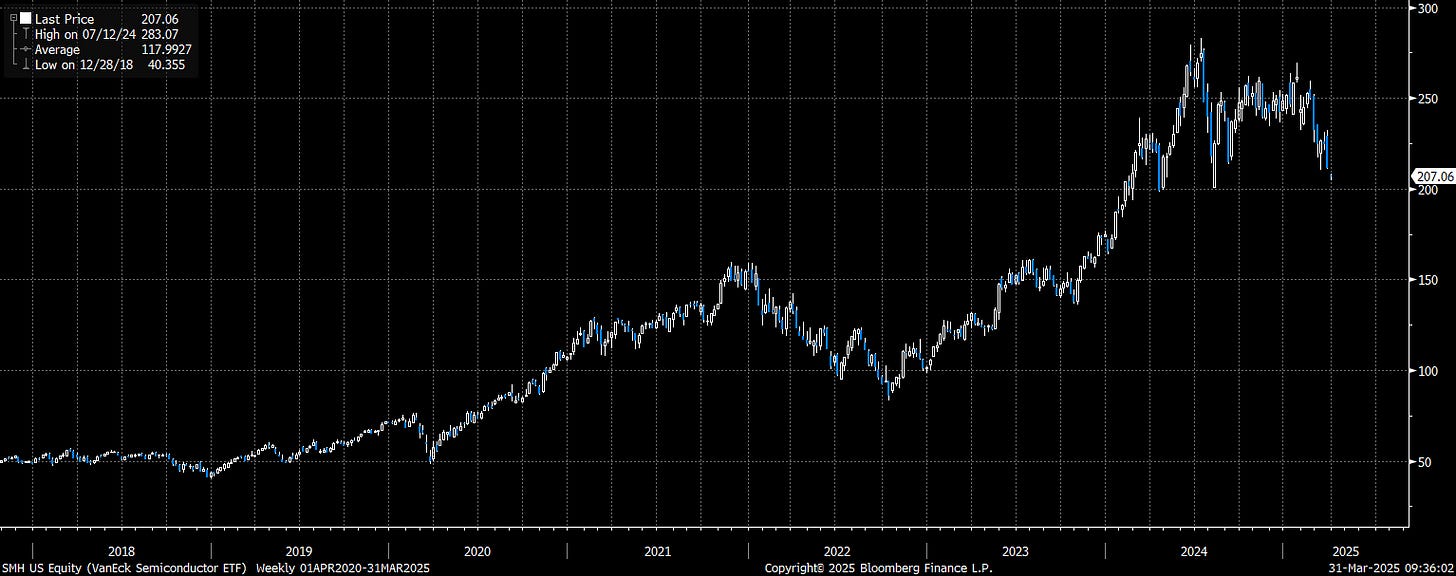Click the 2024 year label on time axis
The width and height of the screenshot is (1456, 576).
1193,551
